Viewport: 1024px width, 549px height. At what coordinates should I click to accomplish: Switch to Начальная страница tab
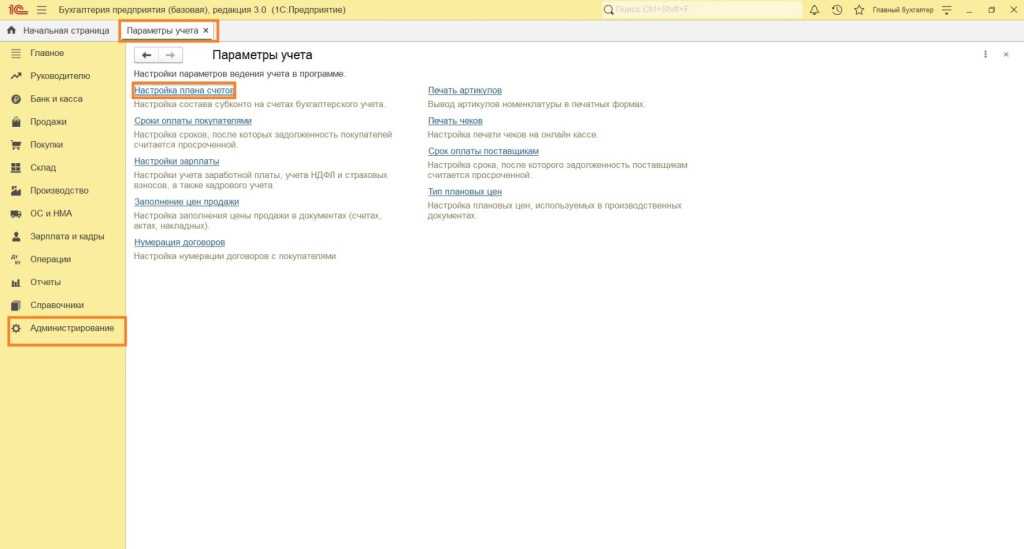point(59,30)
